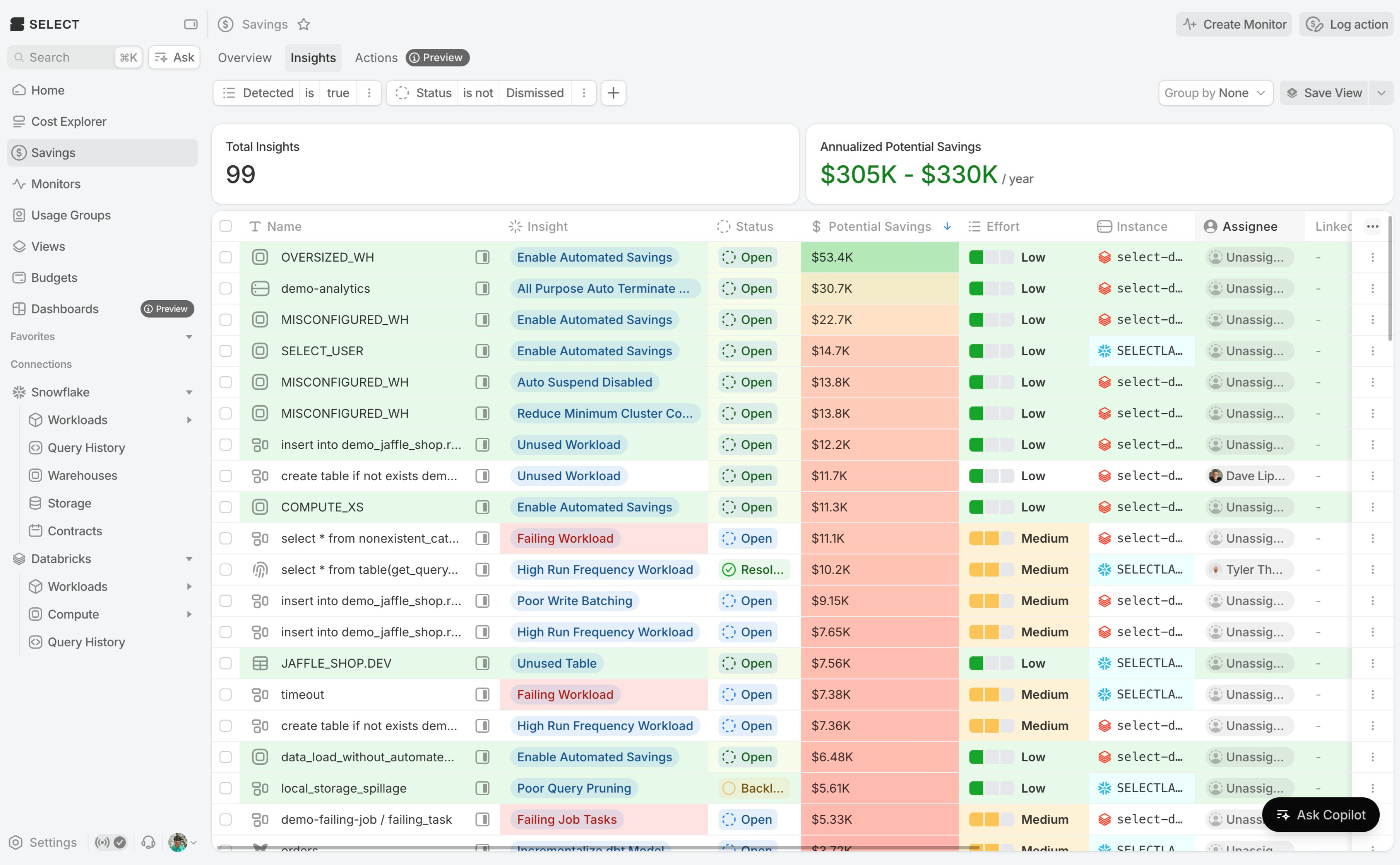Check the local_storage_spillage row checkbox
Viewport: 1400px width, 865px height.
point(226,788)
